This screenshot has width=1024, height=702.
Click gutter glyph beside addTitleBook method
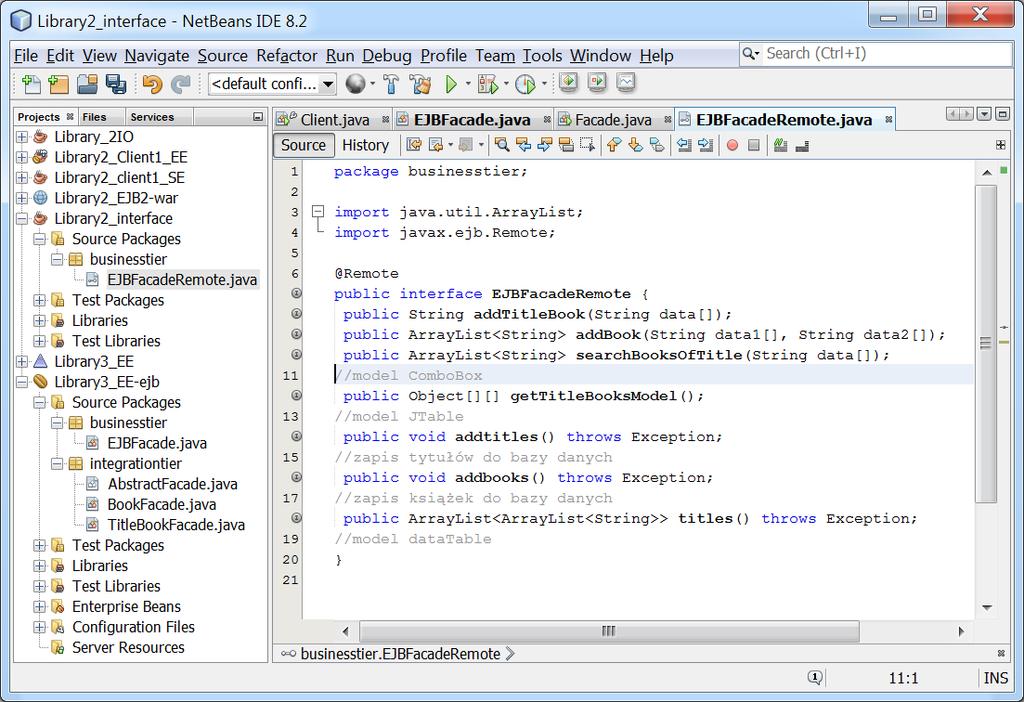[x=296, y=313]
